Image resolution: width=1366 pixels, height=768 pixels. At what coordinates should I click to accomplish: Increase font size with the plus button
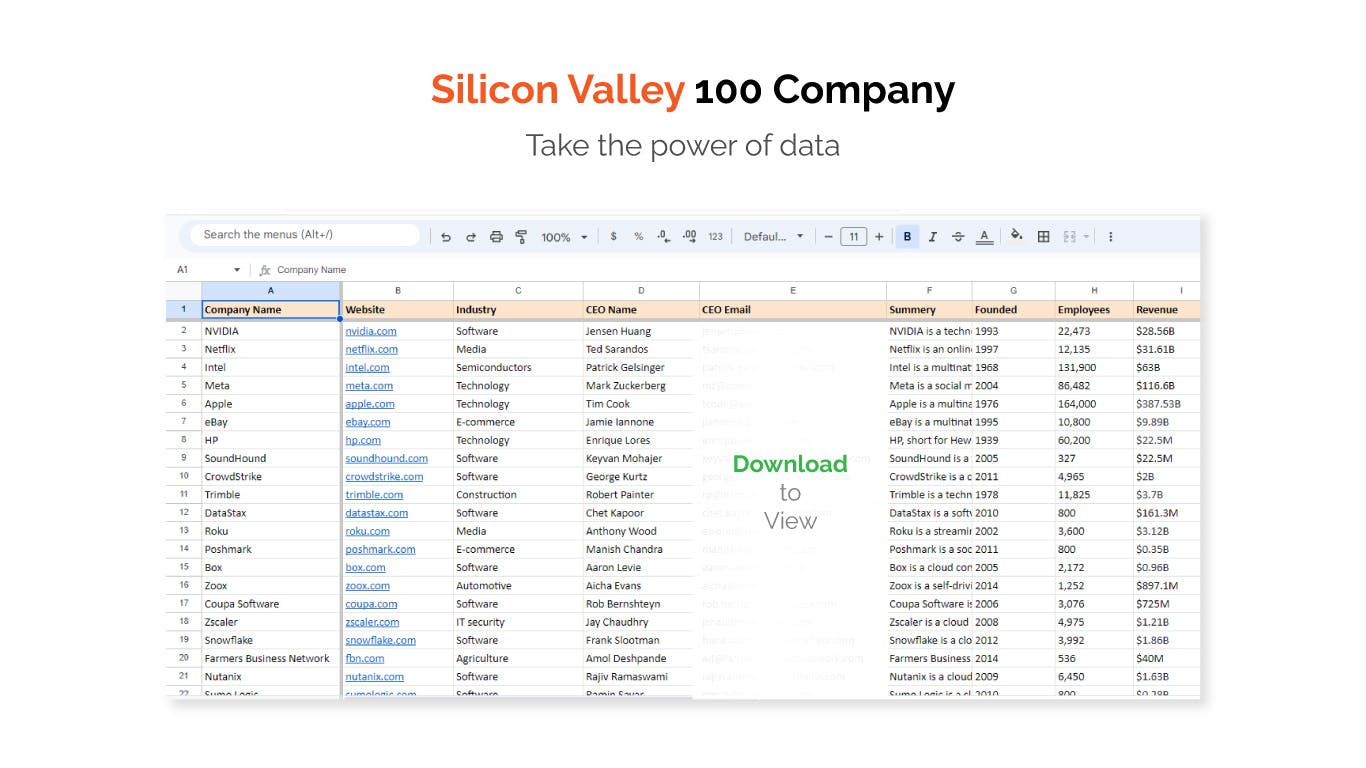[x=879, y=237]
